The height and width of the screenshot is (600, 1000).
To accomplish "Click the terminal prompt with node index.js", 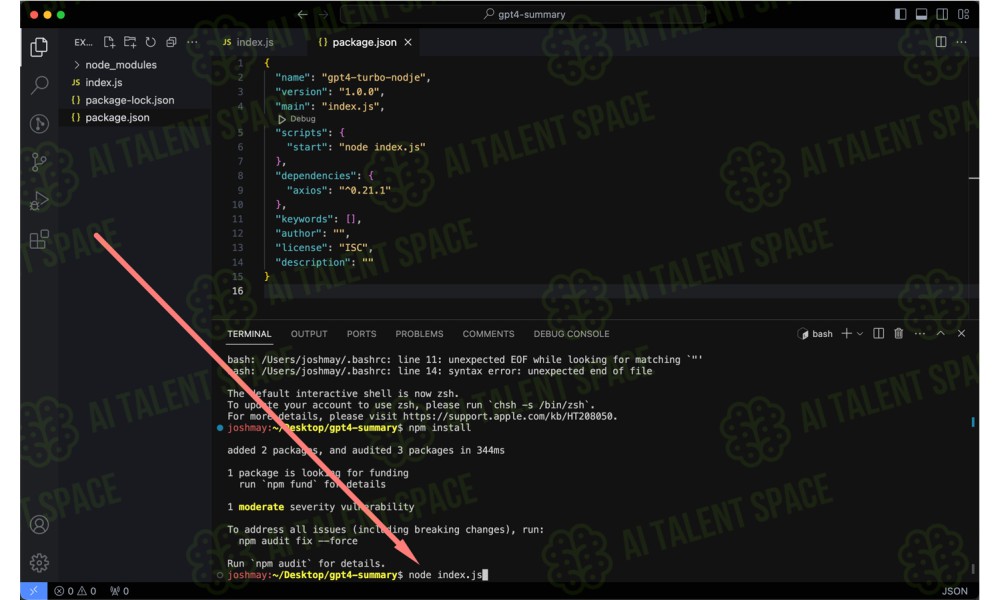I will (357, 575).
